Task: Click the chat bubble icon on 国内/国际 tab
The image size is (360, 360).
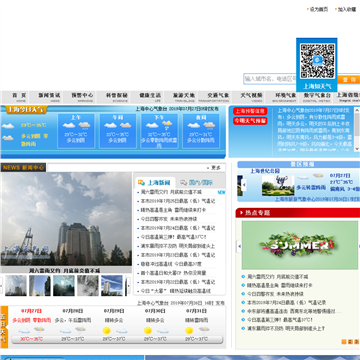Action: [x=183, y=183]
